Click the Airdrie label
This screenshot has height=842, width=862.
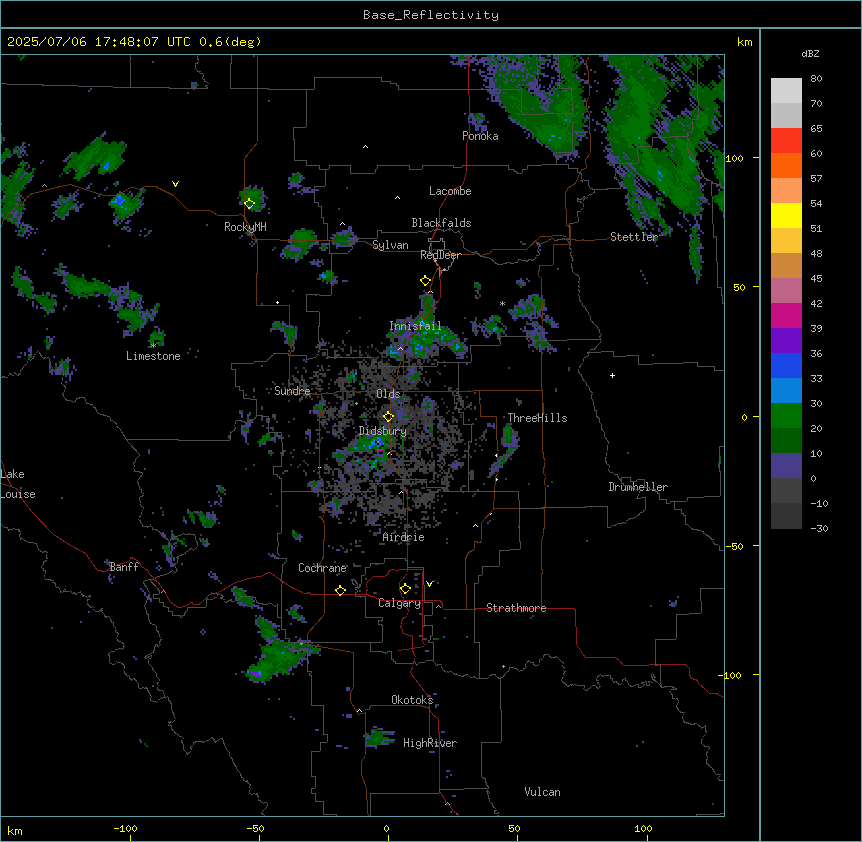403,537
